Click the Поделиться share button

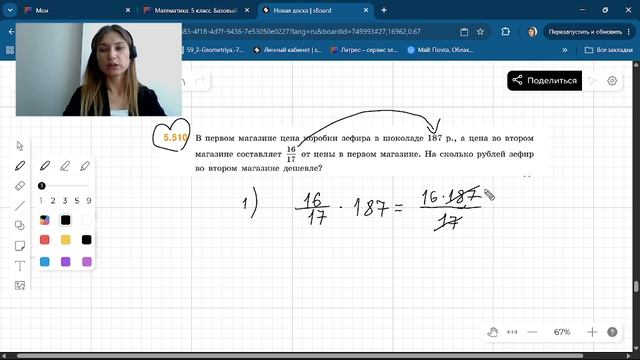[x=544, y=80]
